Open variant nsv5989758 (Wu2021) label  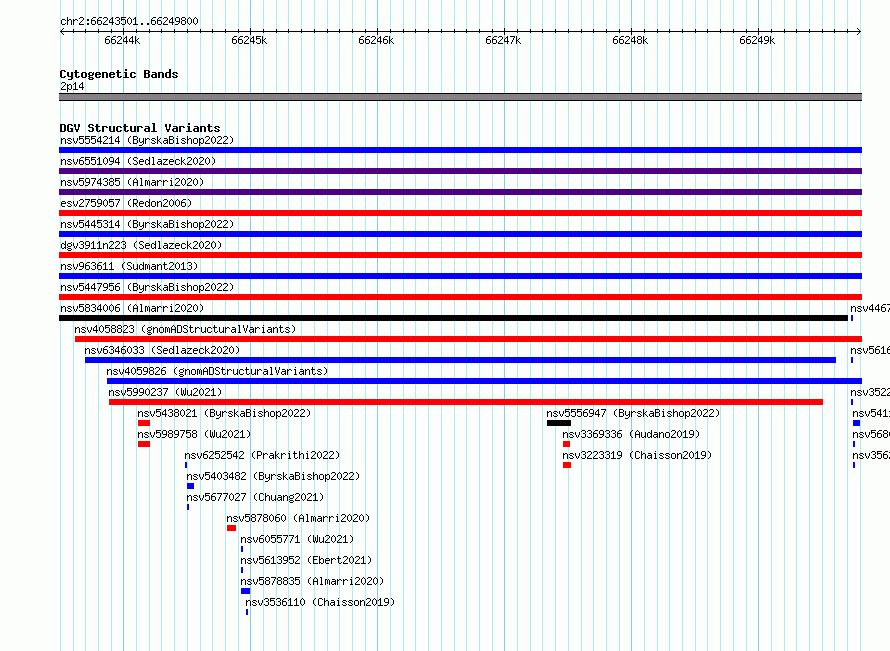(x=194, y=434)
